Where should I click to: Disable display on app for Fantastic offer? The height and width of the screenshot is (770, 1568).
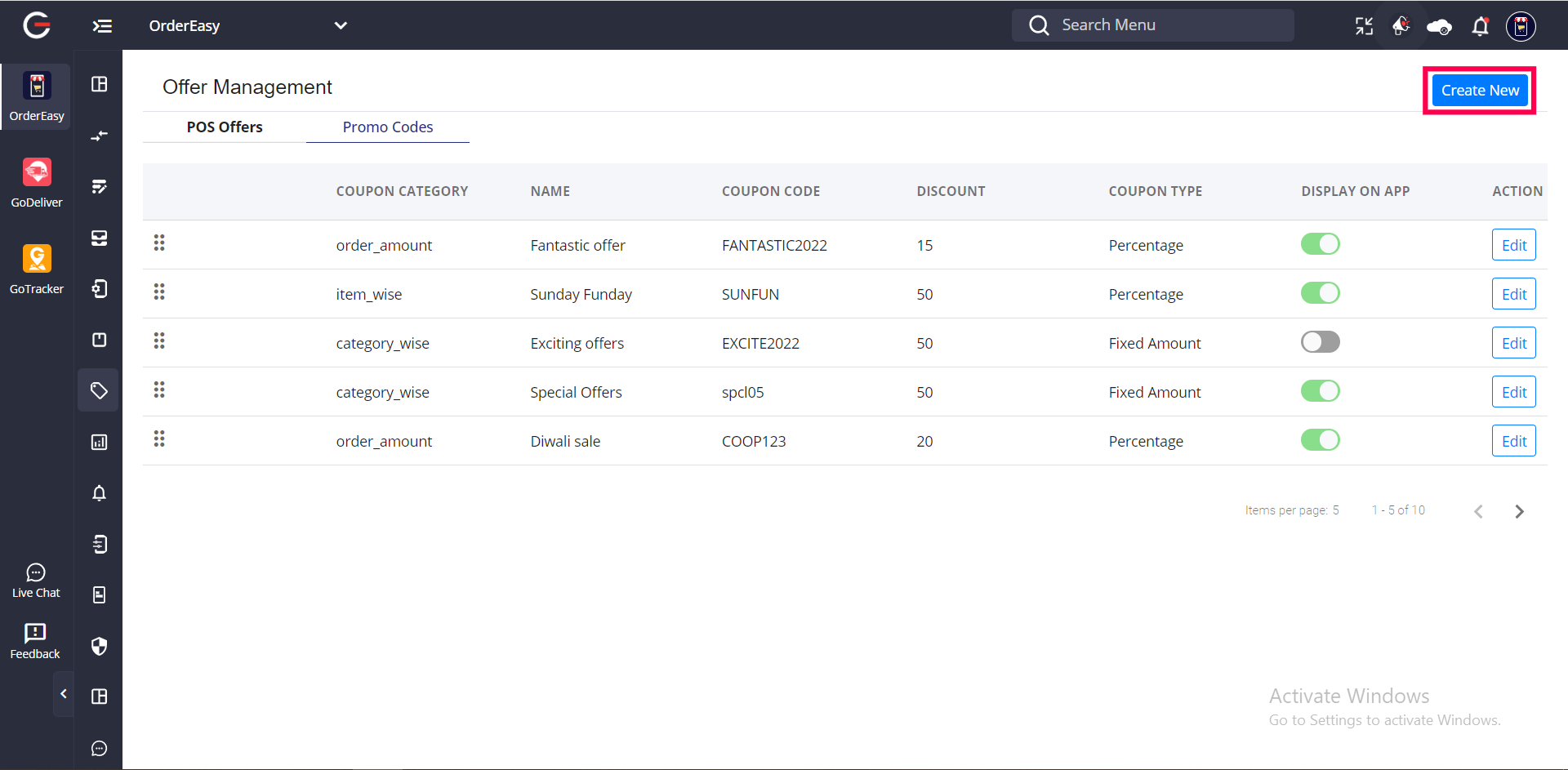pyautogui.click(x=1320, y=244)
